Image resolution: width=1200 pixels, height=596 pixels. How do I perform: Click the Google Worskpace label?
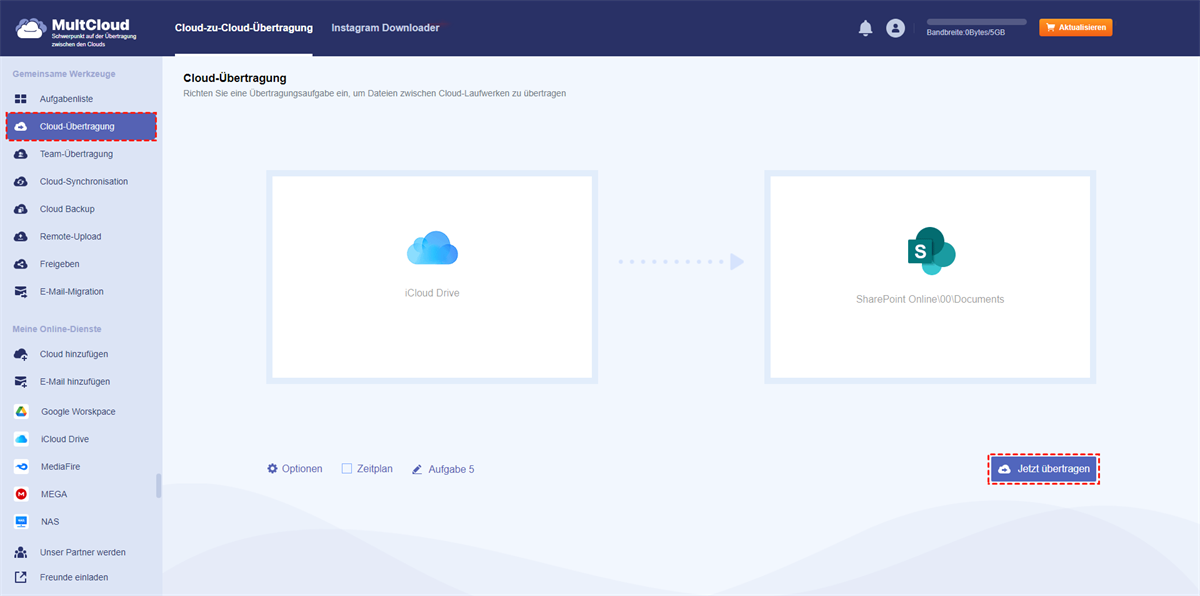coord(78,412)
